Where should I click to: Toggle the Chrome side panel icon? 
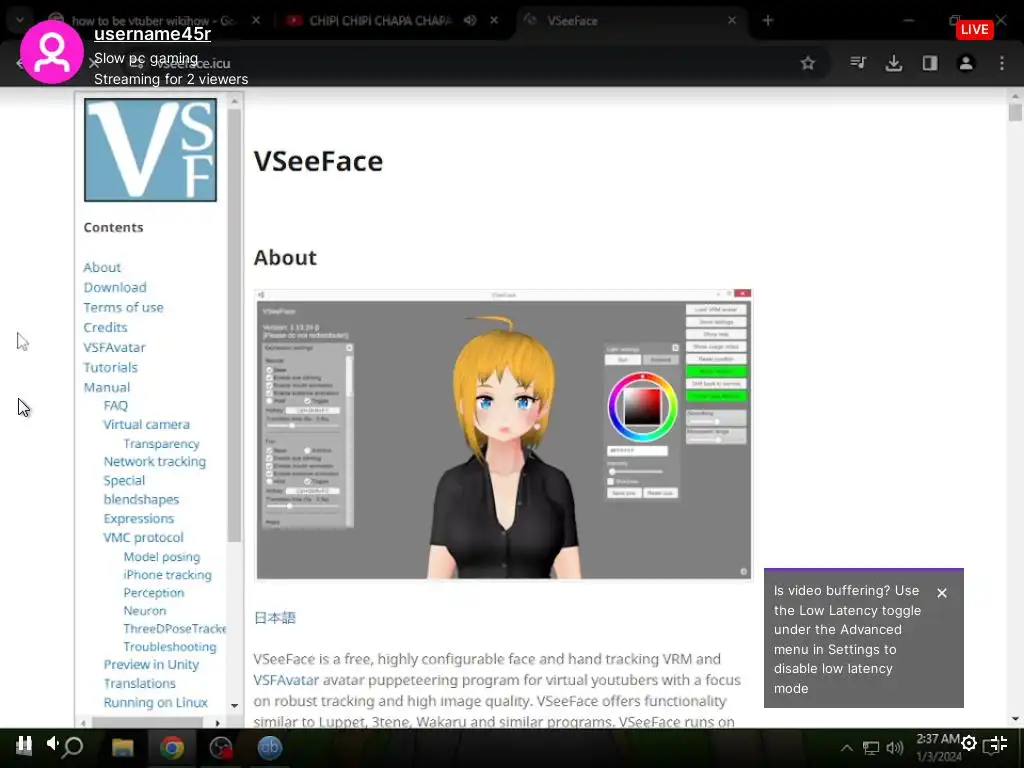(x=929, y=63)
